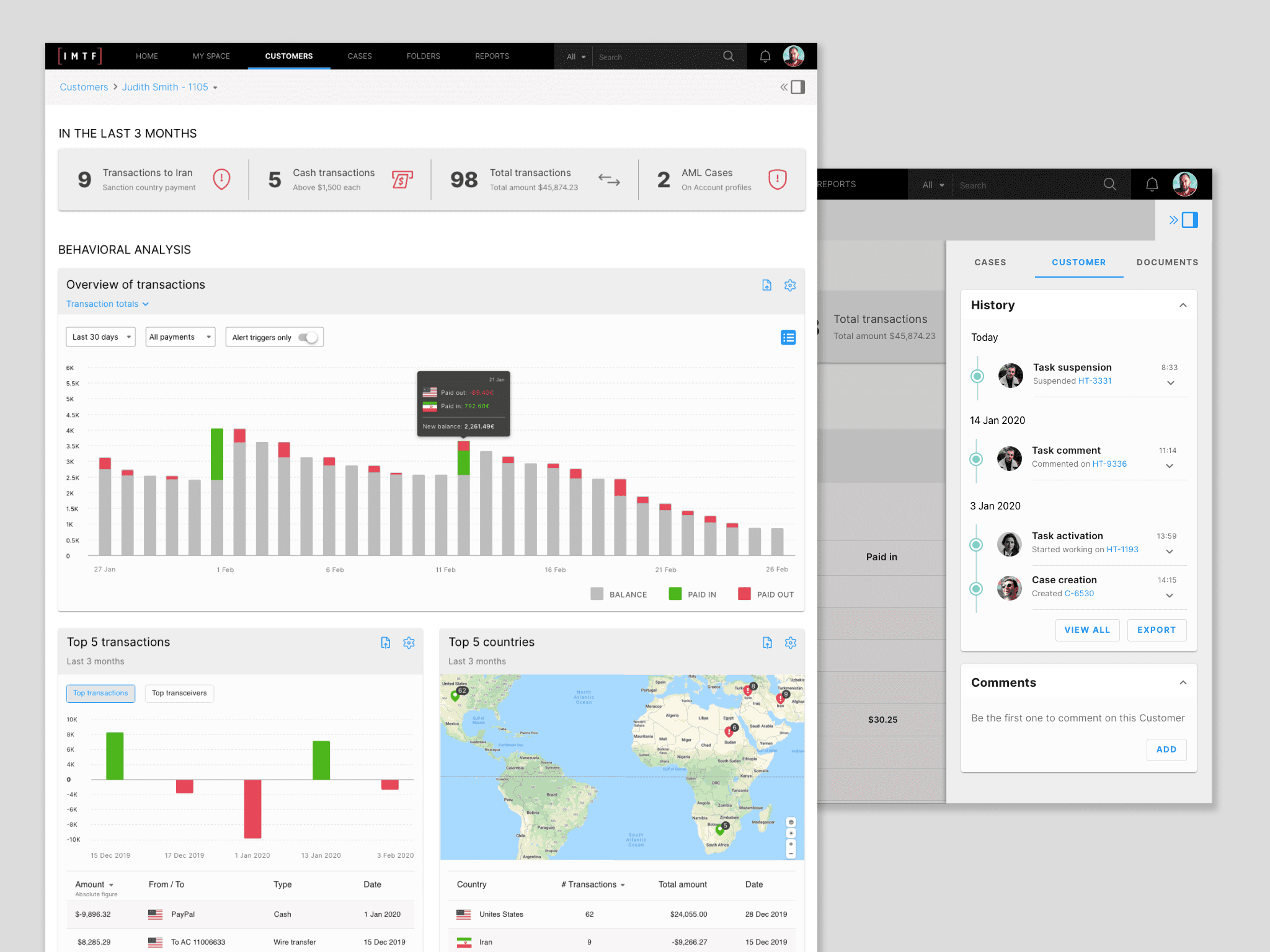This screenshot has height=952, width=1270.
Task: Toggle the Alert triggers only switch
Action: coord(308,337)
